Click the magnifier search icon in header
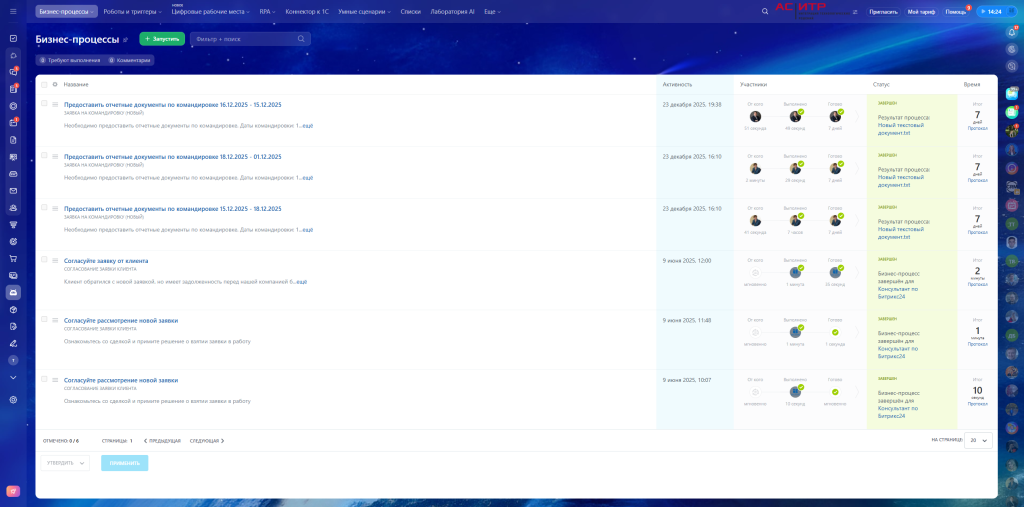Image resolution: width=1024 pixels, height=507 pixels. (765, 11)
